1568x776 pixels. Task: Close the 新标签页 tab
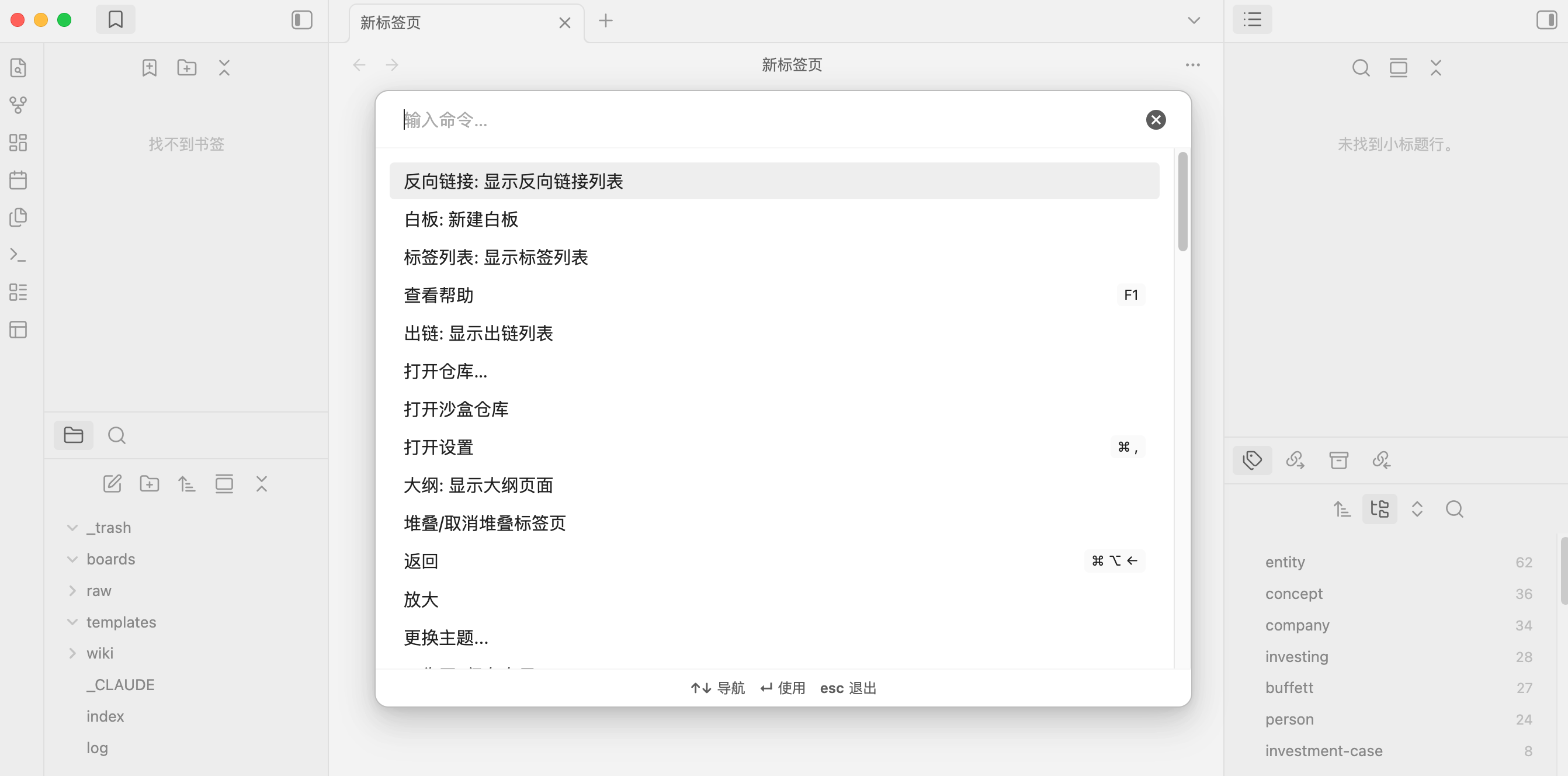click(x=565, y=23)
